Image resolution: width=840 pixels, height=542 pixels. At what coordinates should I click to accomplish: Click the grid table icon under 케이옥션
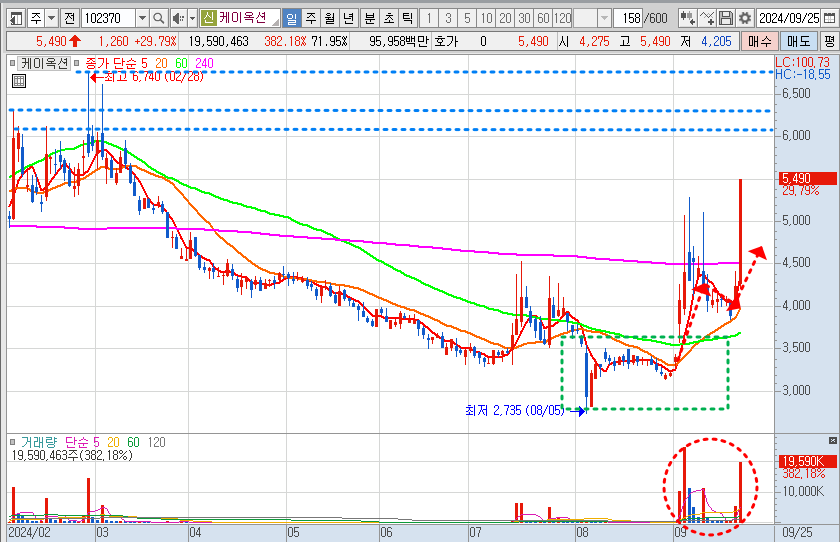tap(19, 81)
